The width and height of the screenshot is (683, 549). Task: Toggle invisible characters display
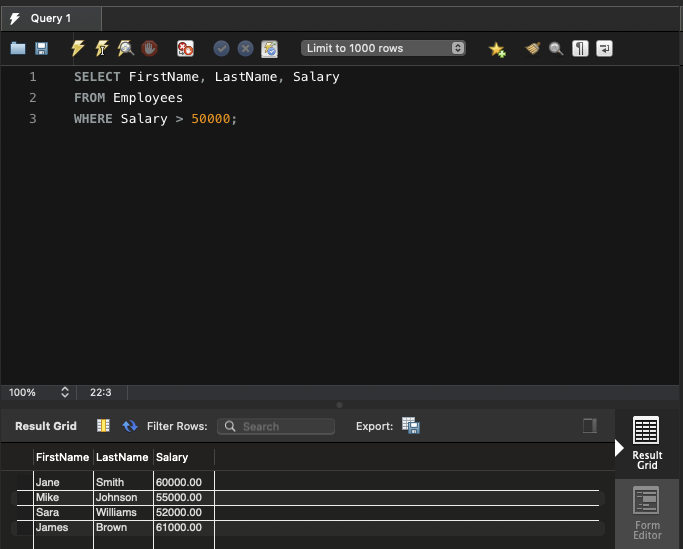click(x=580, y=48)
